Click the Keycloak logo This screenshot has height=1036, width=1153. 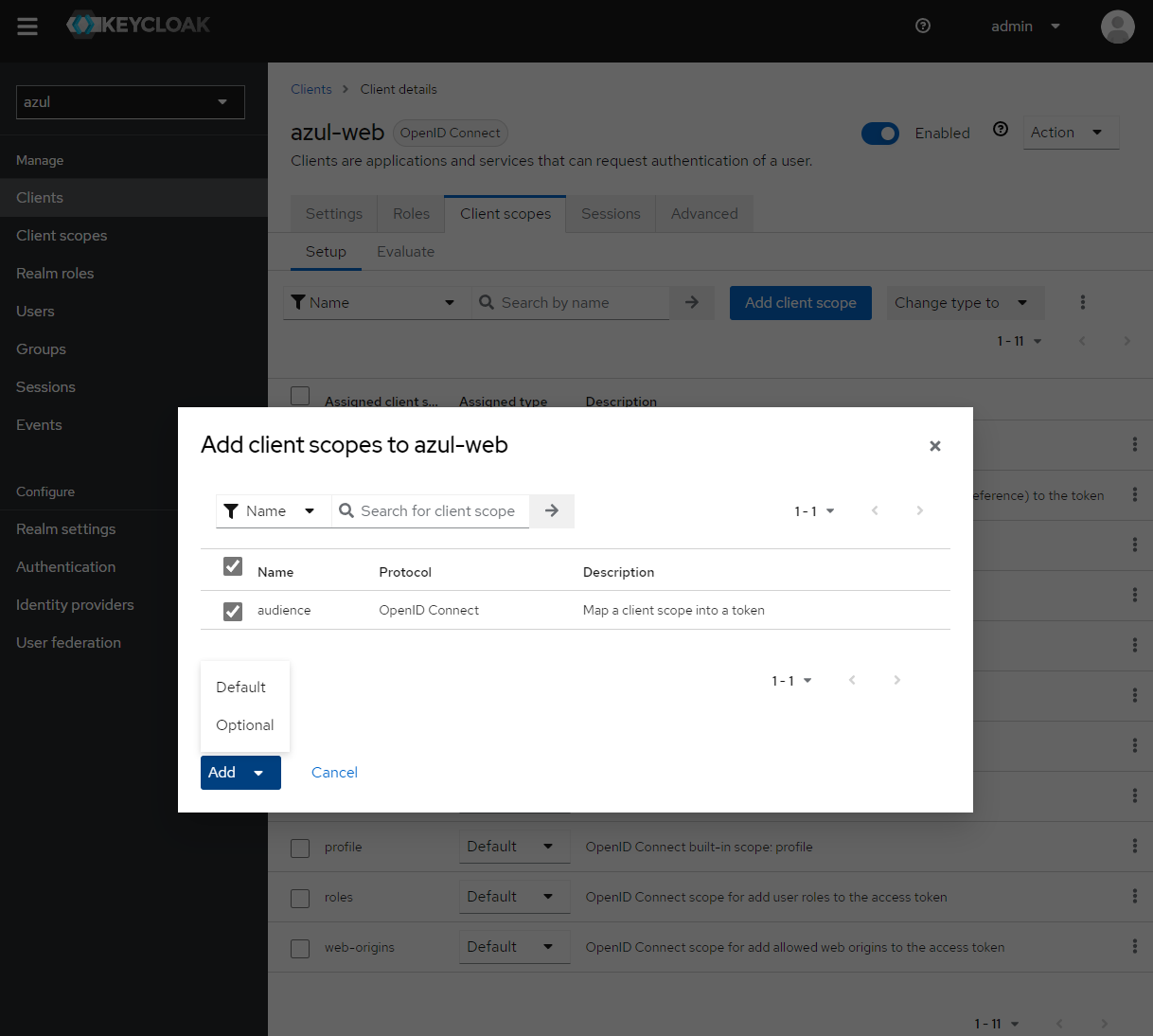click(137, 26)
